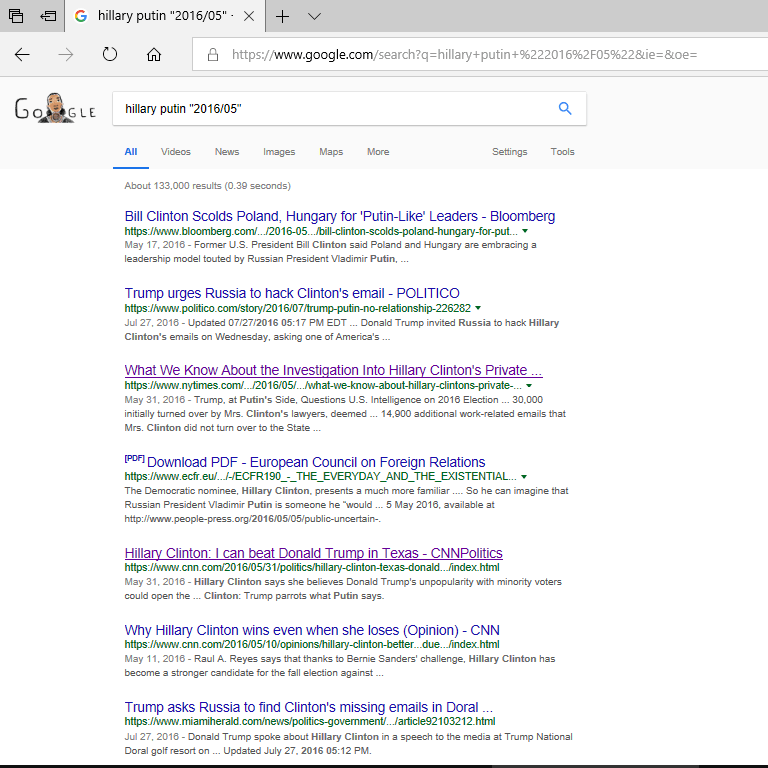This screenshot has width=768, height=768.
Task: Click the nytimes.com green URL text
Action: [x=323, y=385]
